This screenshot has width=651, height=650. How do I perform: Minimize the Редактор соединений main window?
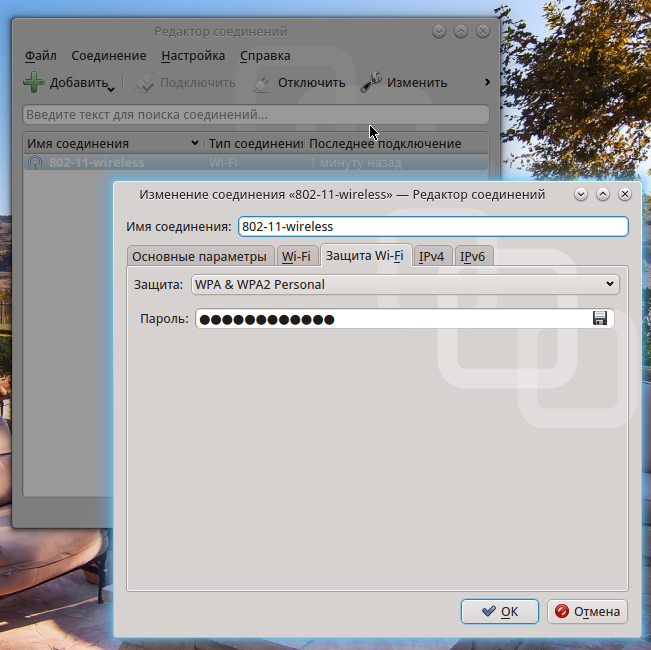click(439, 31)
